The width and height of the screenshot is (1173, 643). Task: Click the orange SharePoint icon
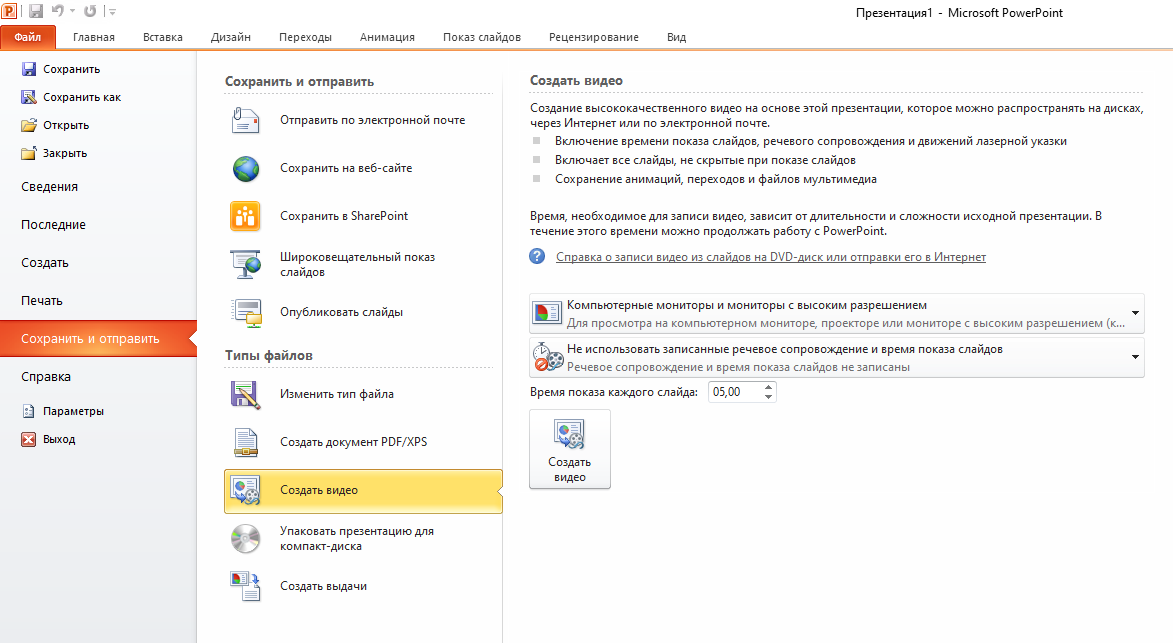click(245, 217)
